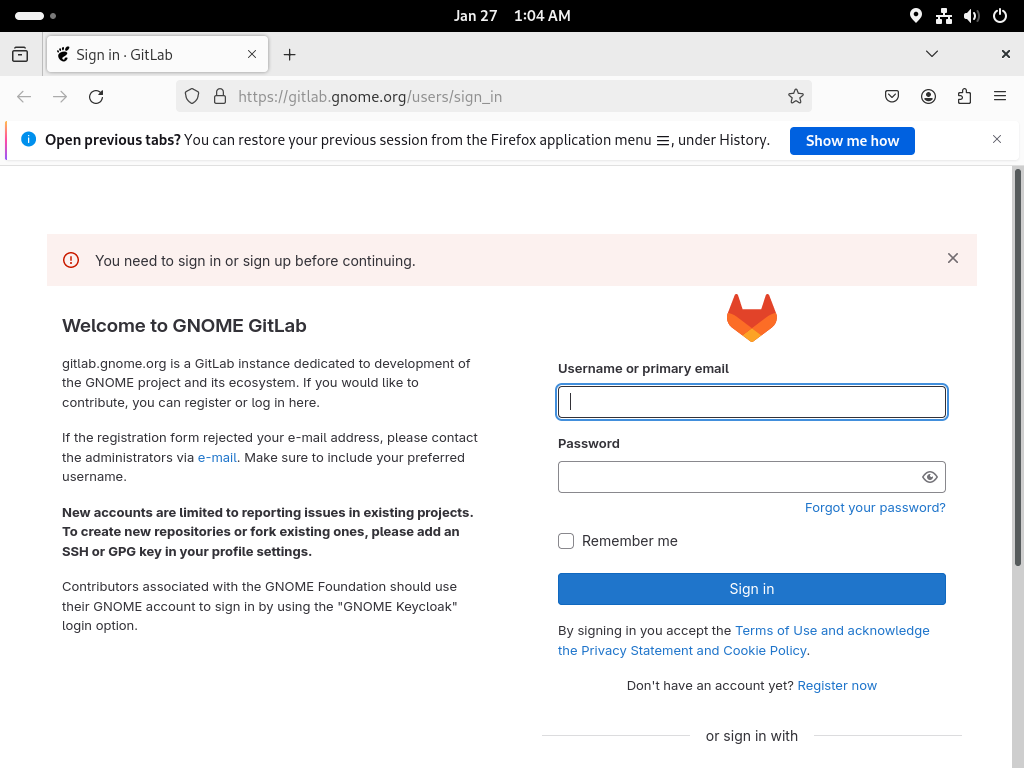The width and height of the screenshot is (1024, 768).
Task: Click the Activities workspace indicator
Action: click(35, 16)
